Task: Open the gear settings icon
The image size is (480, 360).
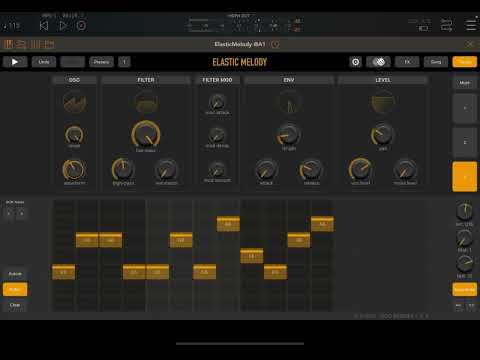Action: [356, 62]
